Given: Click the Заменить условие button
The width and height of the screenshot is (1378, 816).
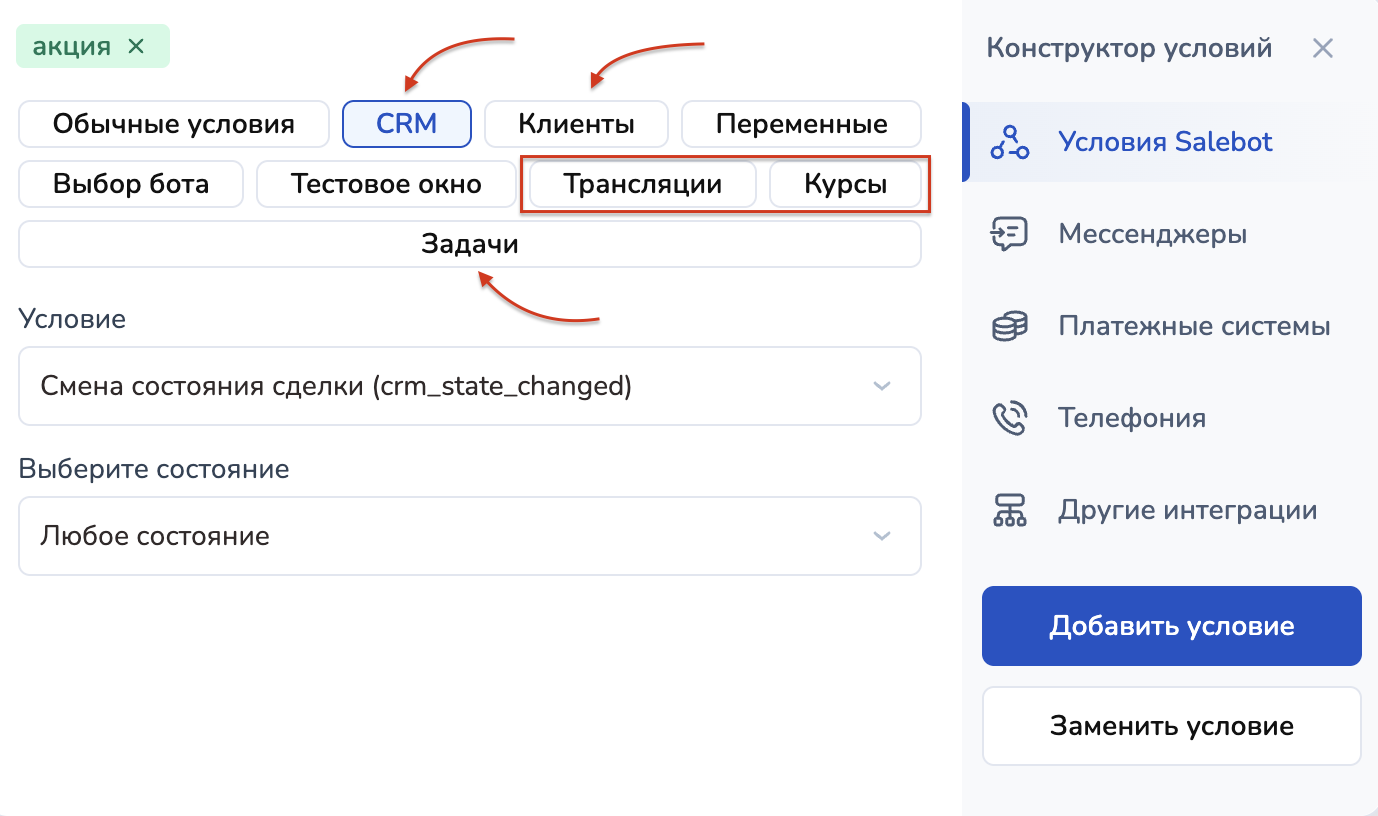Looking at the screenshot, I should [1171, 726].
